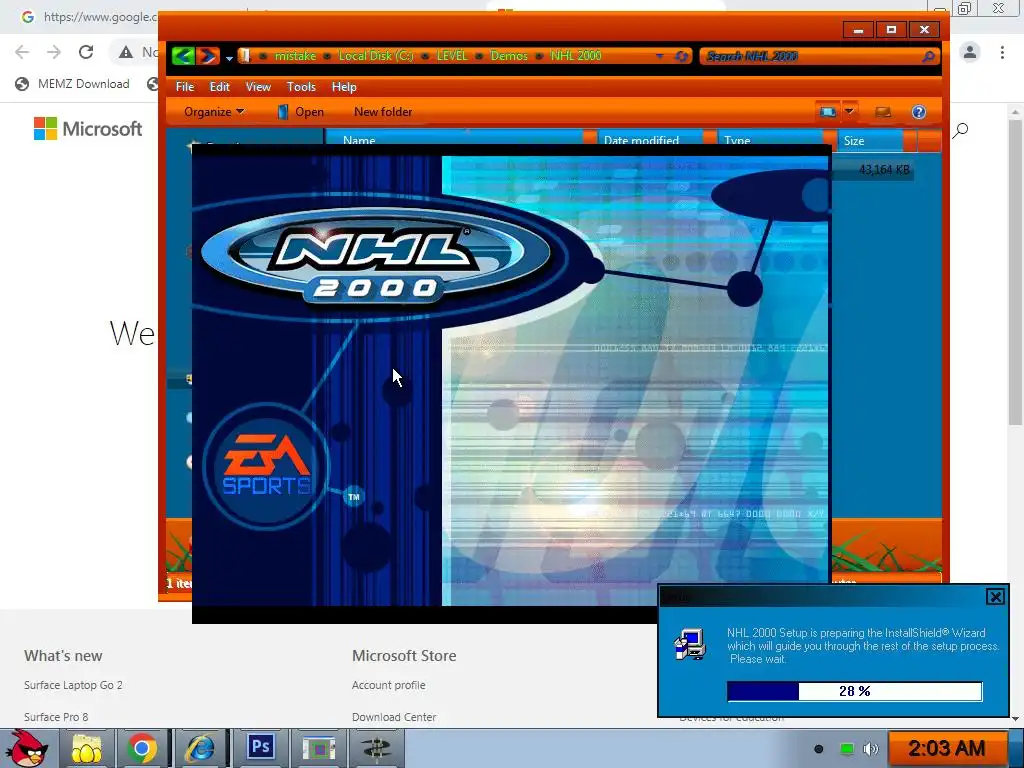Open the folder icon on taskbar

click(x=86, y=748)
